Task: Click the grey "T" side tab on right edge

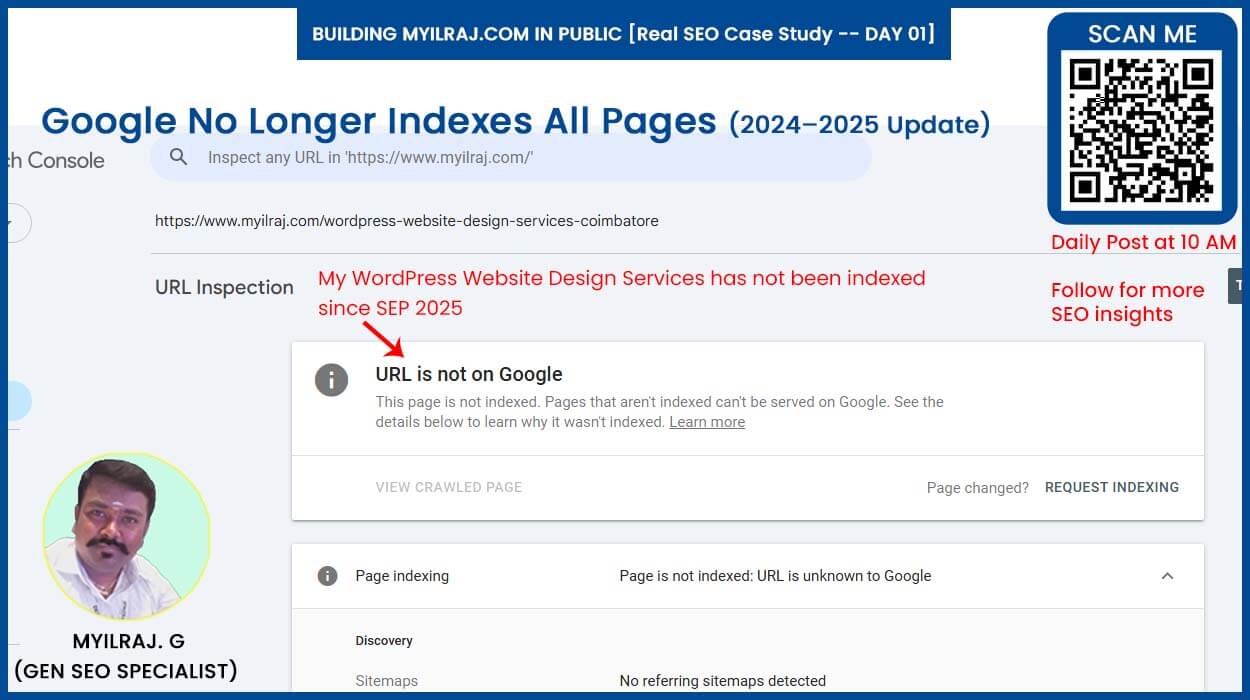Action: click(1237, 284)
